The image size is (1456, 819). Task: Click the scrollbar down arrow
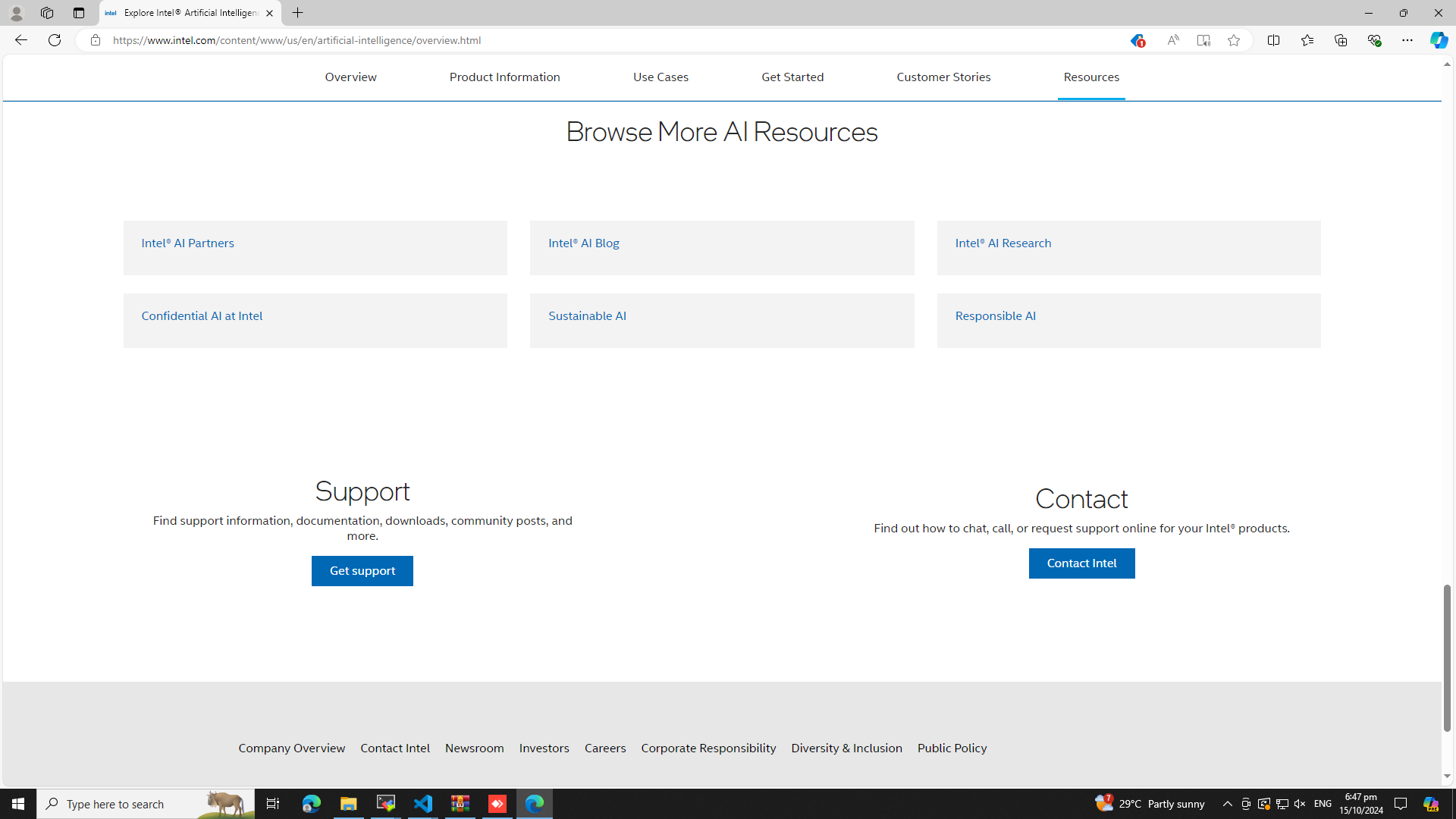[1447, 777]
